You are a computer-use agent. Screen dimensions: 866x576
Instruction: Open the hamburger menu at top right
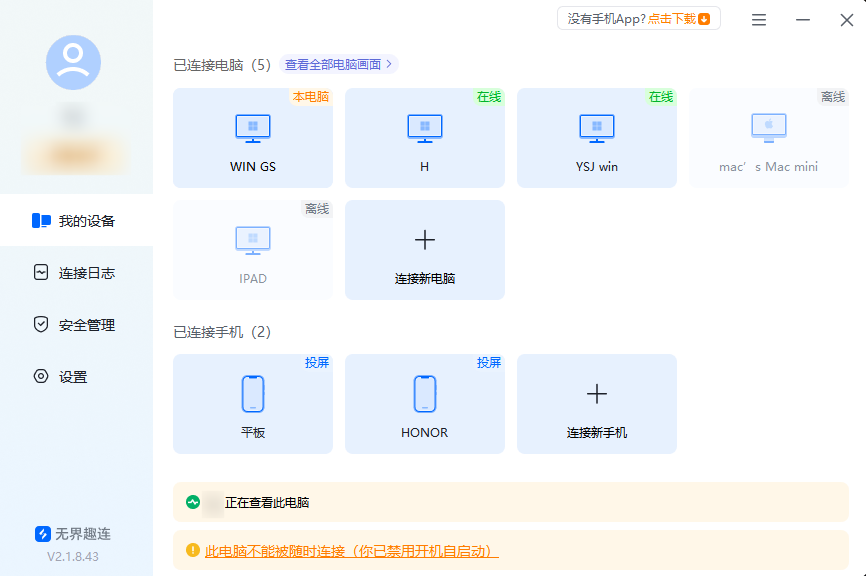click(x=757, y=19)
